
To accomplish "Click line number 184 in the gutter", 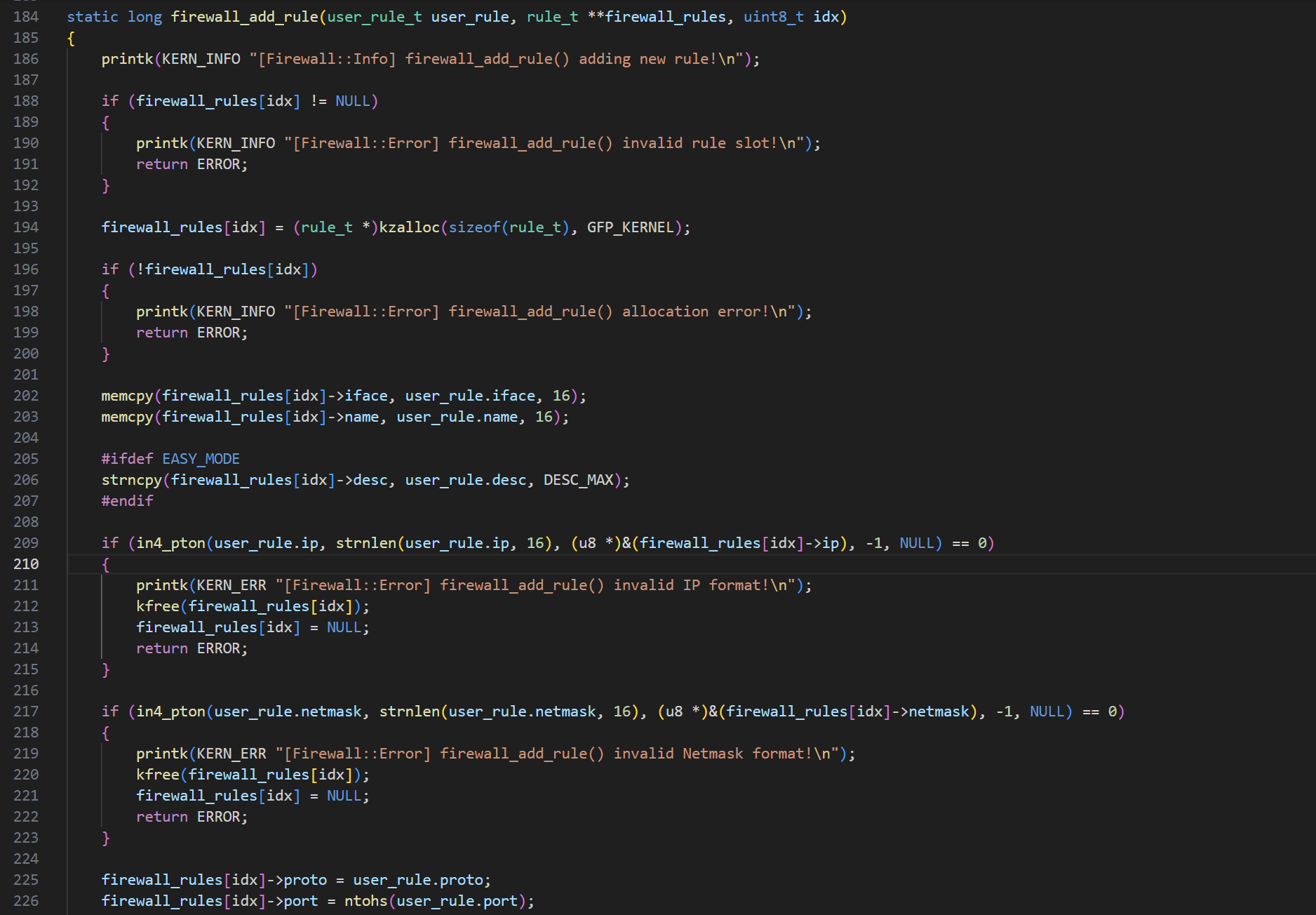I will (x=25, y=16).
